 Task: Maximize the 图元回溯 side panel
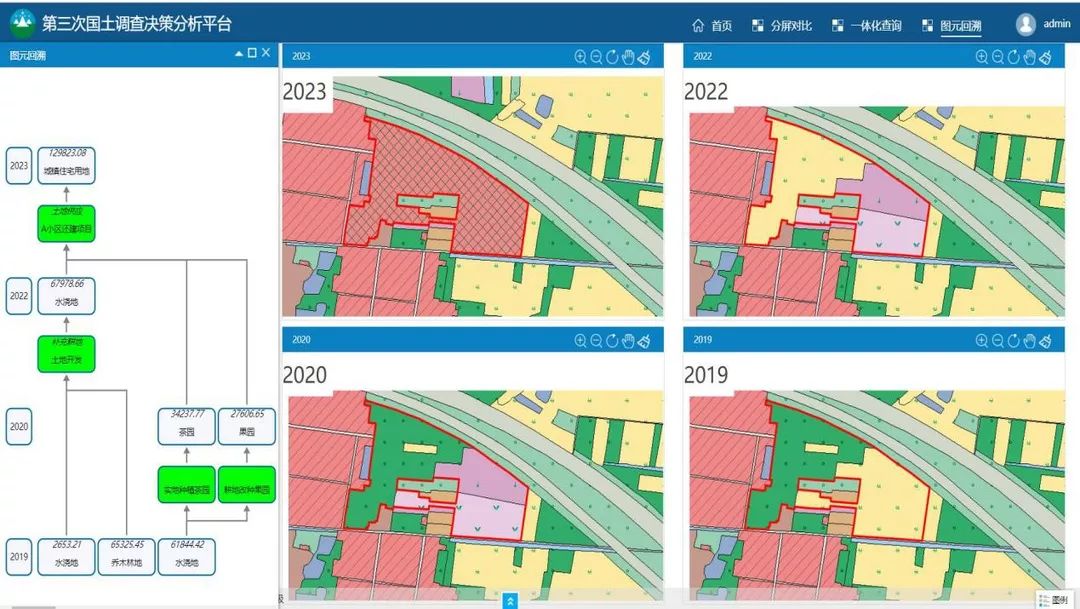[x=252, y=53]
